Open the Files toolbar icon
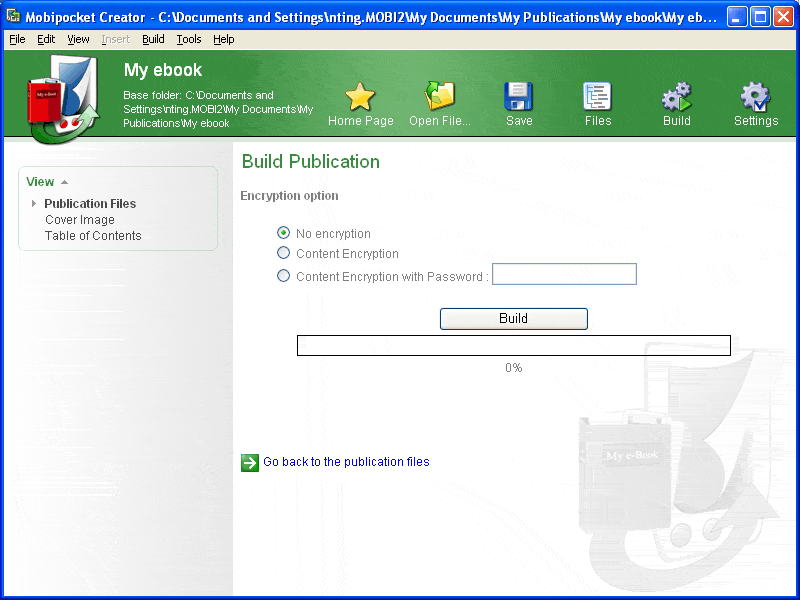This screenshot has width=800, height=600. click(x=597, y=96)
